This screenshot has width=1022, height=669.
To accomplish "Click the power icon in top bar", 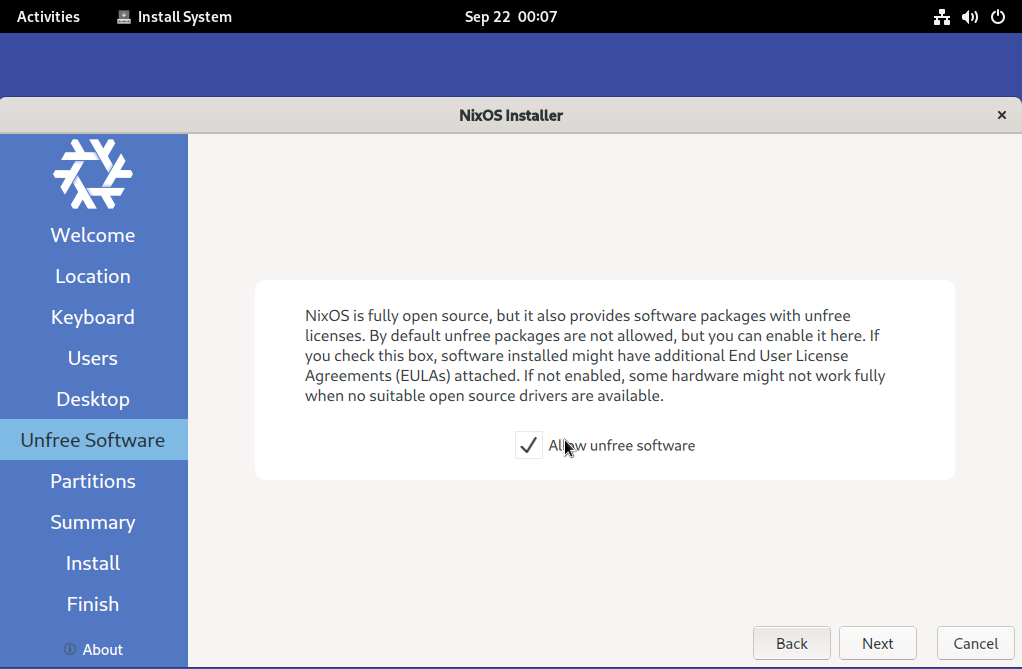I will [x=997, y=17].
